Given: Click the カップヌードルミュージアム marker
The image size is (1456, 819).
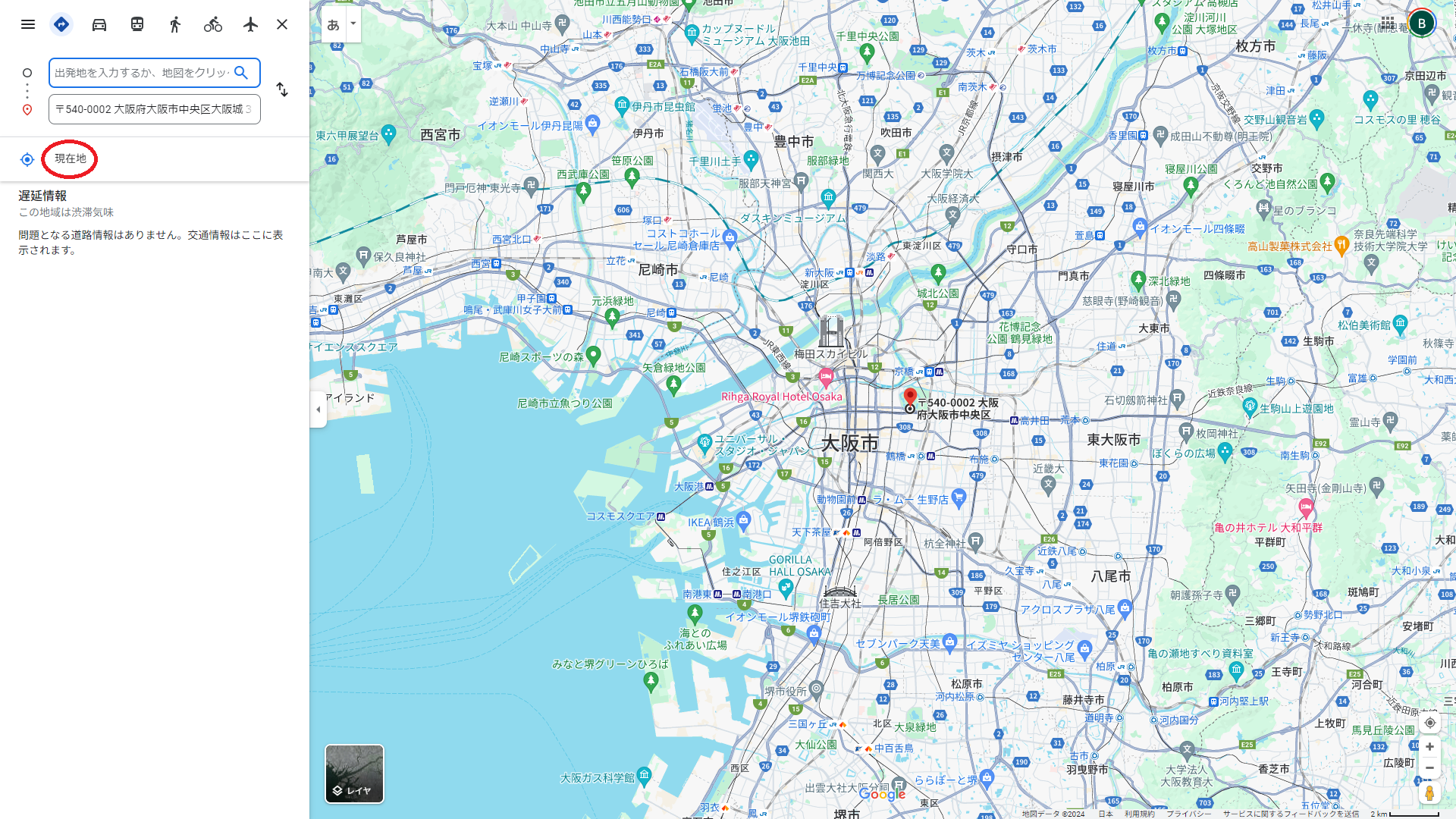Looking at the screenshot, I should pyautogui.click(x=692, y=33).
